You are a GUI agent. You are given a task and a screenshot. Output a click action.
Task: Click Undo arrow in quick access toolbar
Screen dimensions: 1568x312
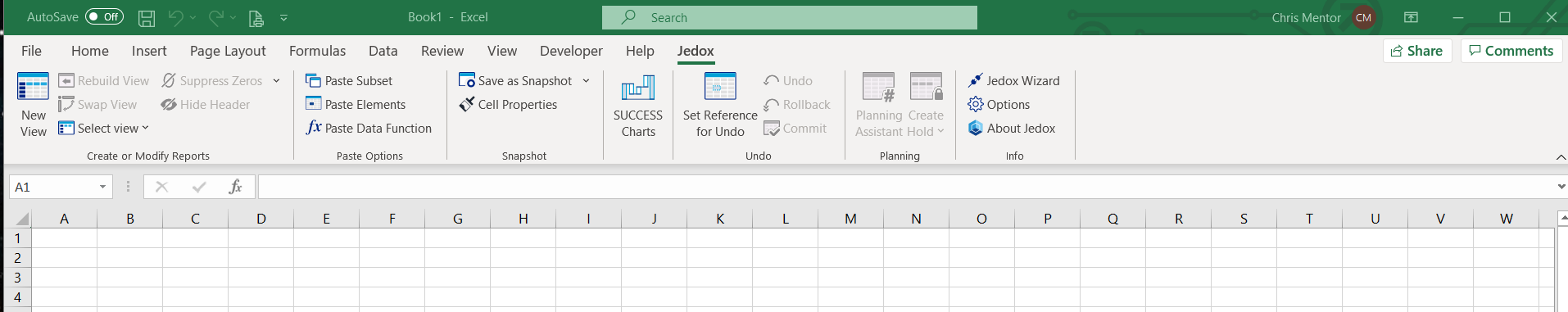176,17
